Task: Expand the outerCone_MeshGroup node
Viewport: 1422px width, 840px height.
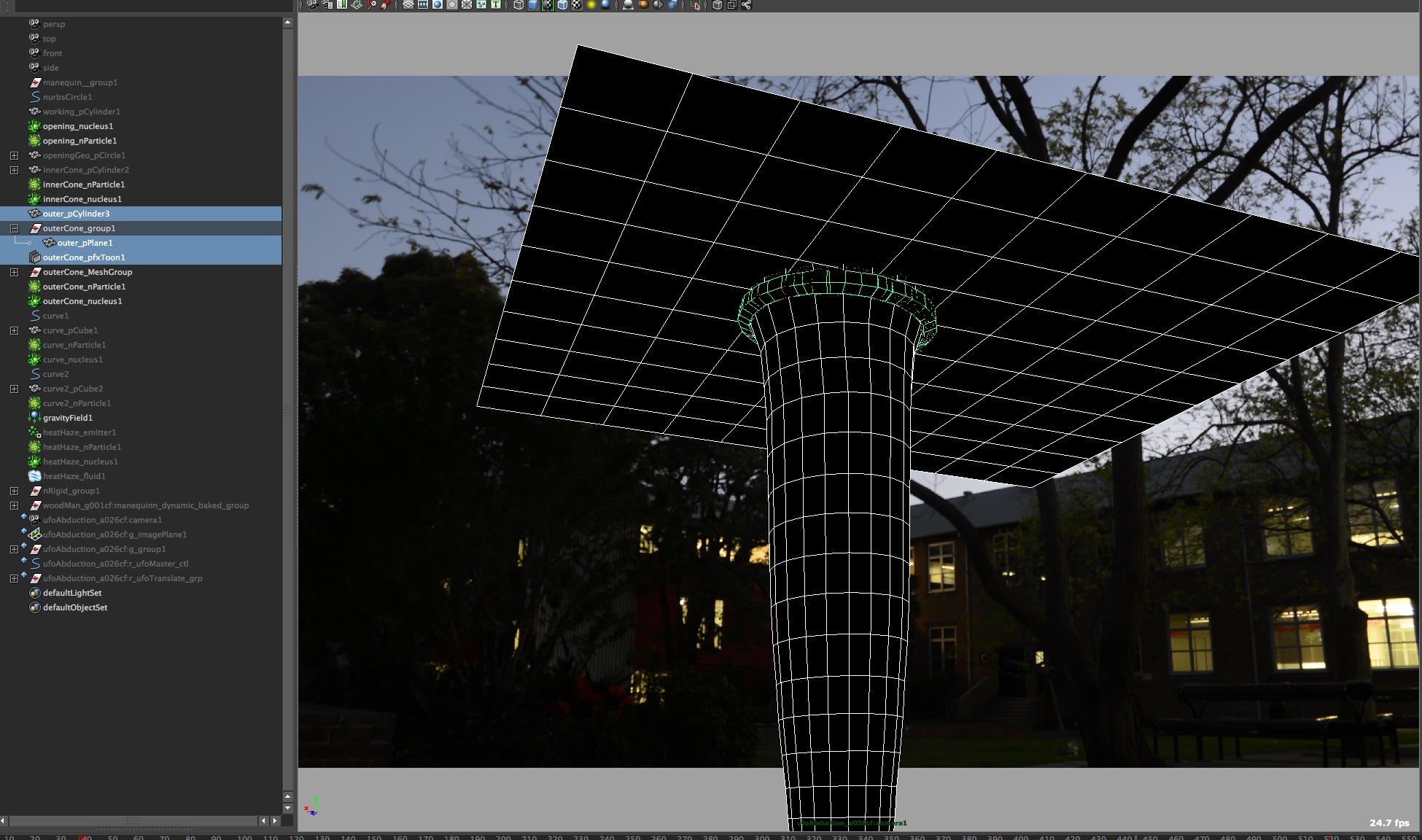Action: [14, 272]
